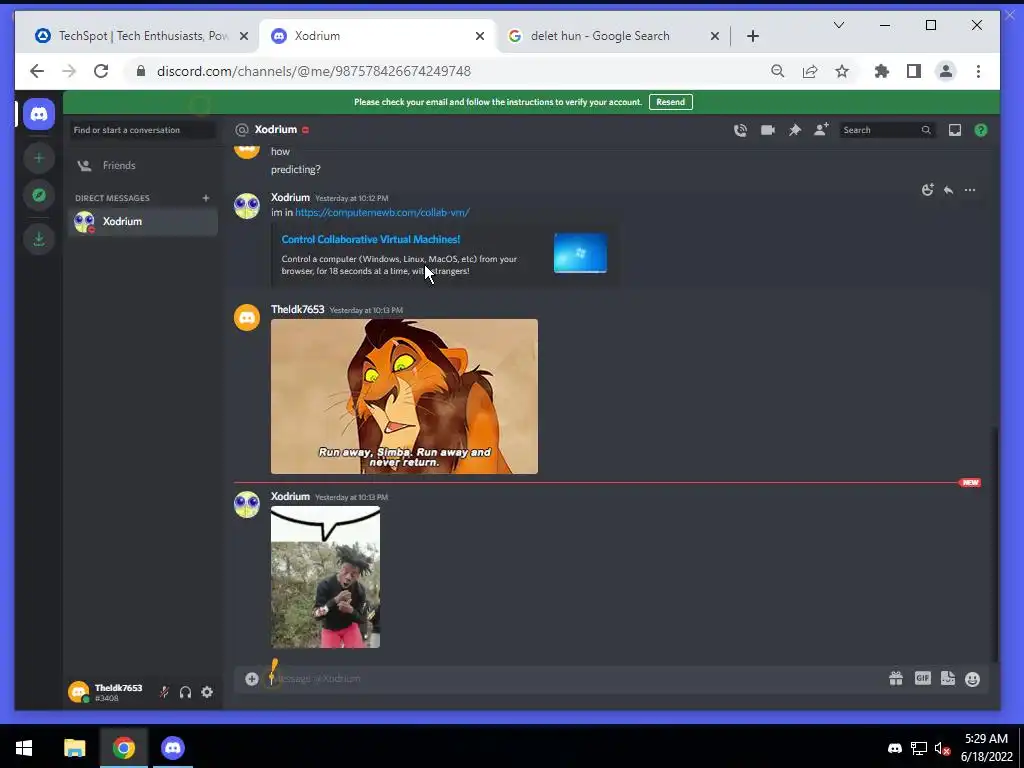Open User Settings gear icon

(207, 692)
